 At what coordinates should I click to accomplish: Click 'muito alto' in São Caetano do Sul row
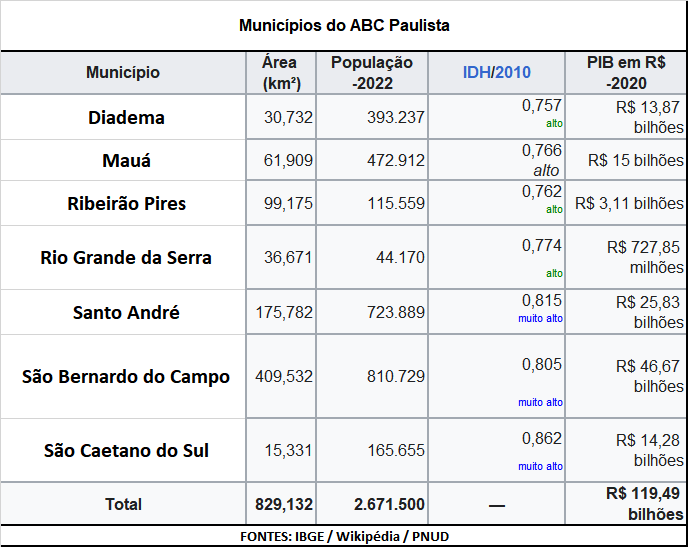(x=540, y=466)
